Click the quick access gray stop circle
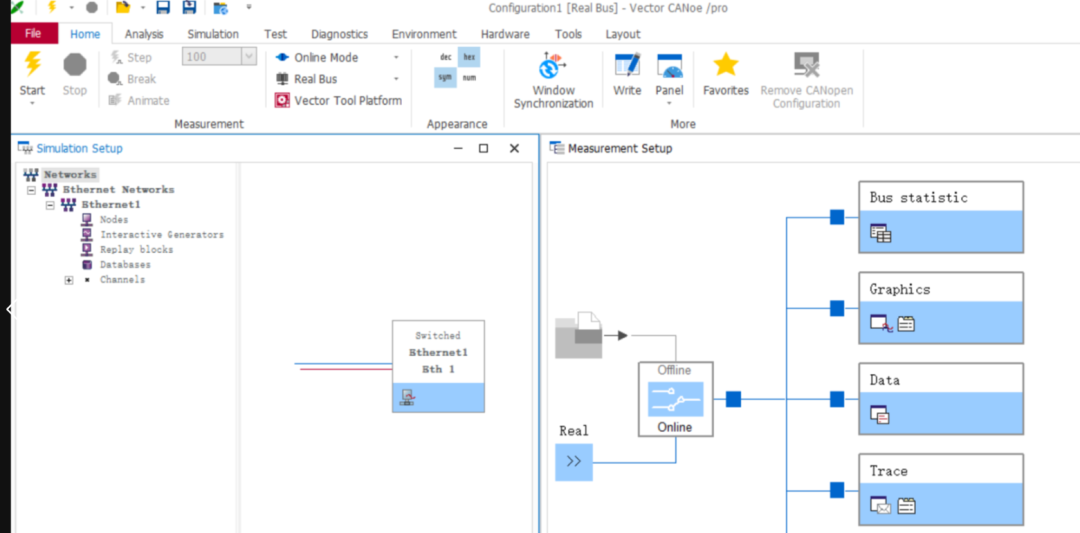The width and height of the screenshot is (1080, 533). (92, 8)
